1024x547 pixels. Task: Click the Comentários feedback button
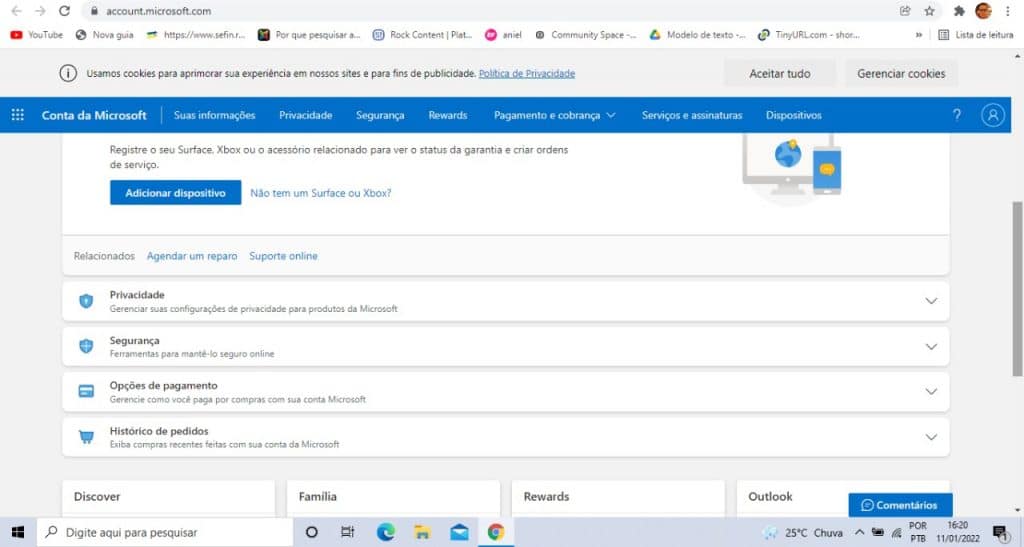(900, 505)
